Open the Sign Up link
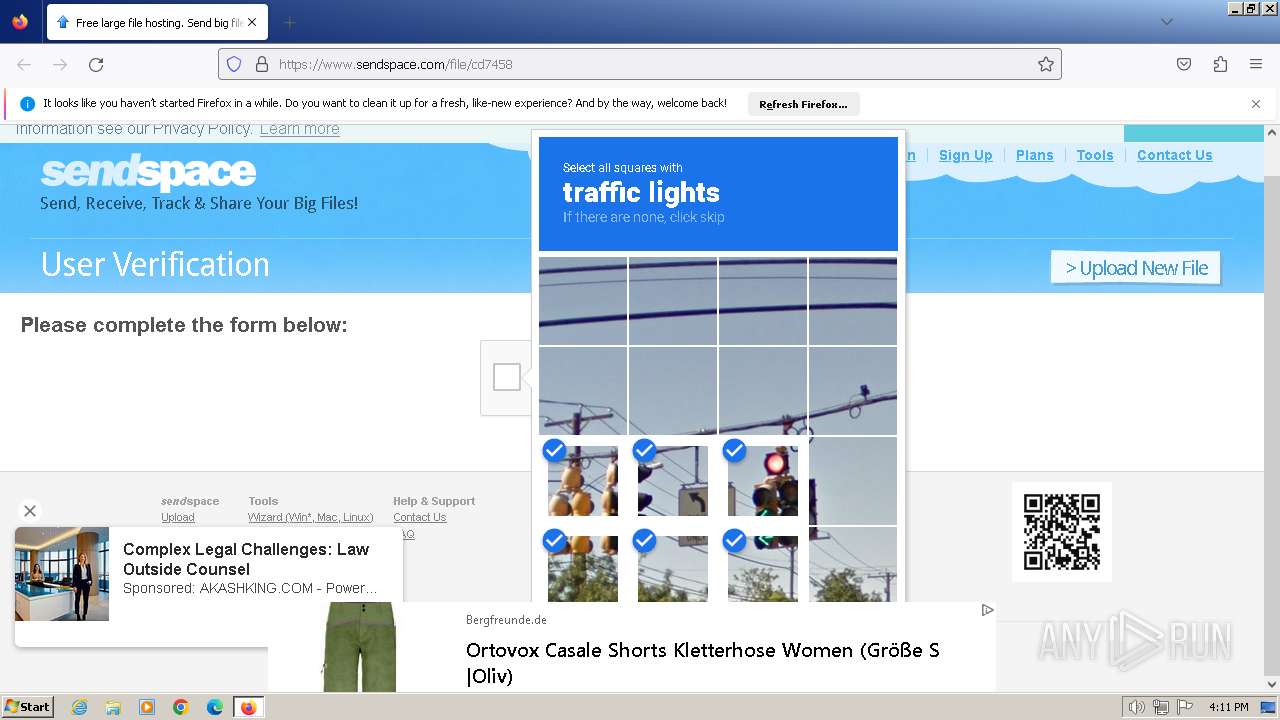1280x720 pixels. tap(965, 155)
